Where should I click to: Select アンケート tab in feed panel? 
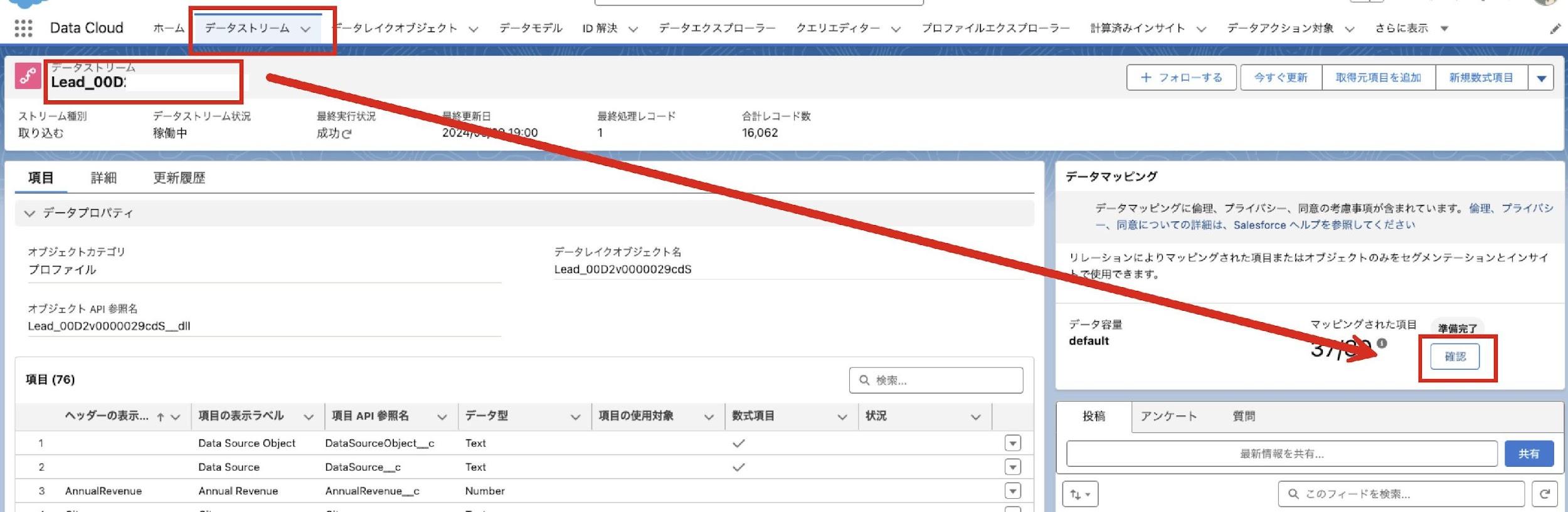point(1168,417)
